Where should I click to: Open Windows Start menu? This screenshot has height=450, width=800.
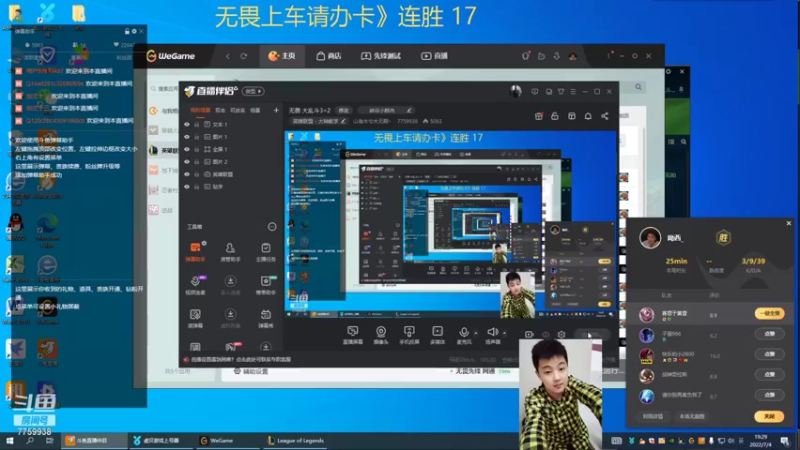point(10,440)
